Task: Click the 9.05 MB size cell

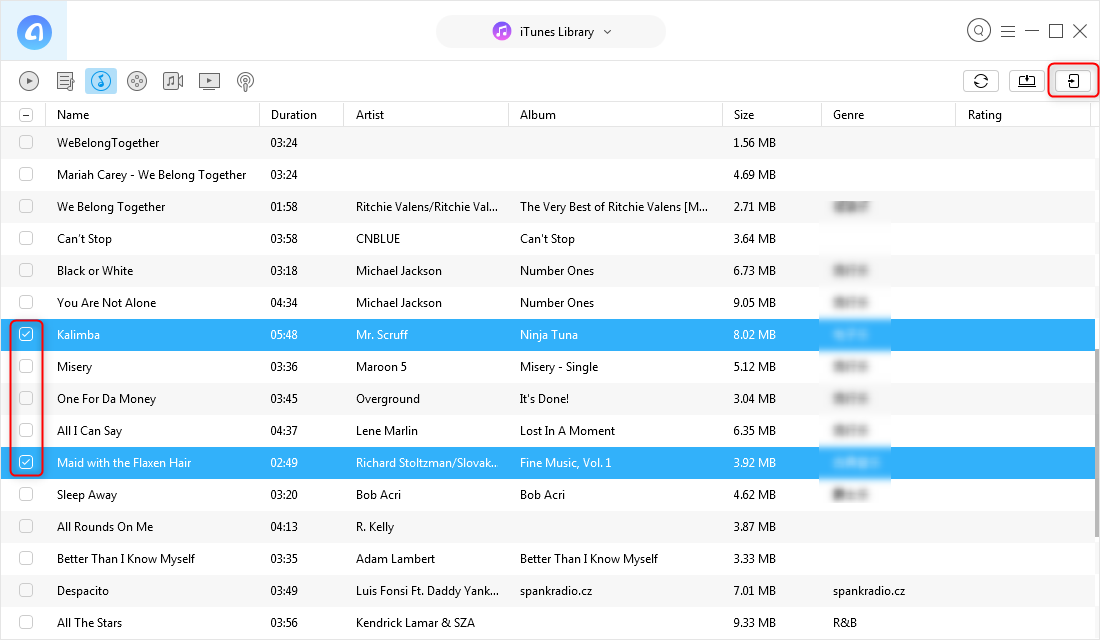Action: click(754, 302)
